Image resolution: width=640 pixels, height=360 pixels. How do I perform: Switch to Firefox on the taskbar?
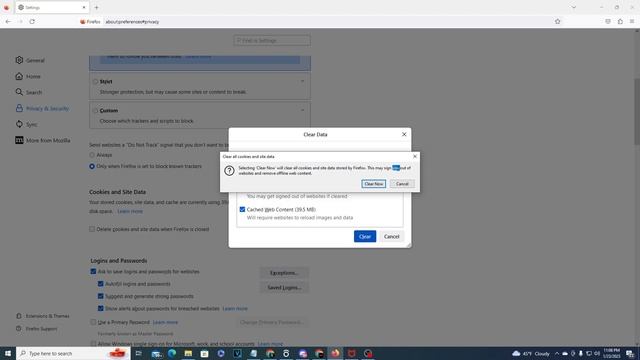click(x=335, y=353)
